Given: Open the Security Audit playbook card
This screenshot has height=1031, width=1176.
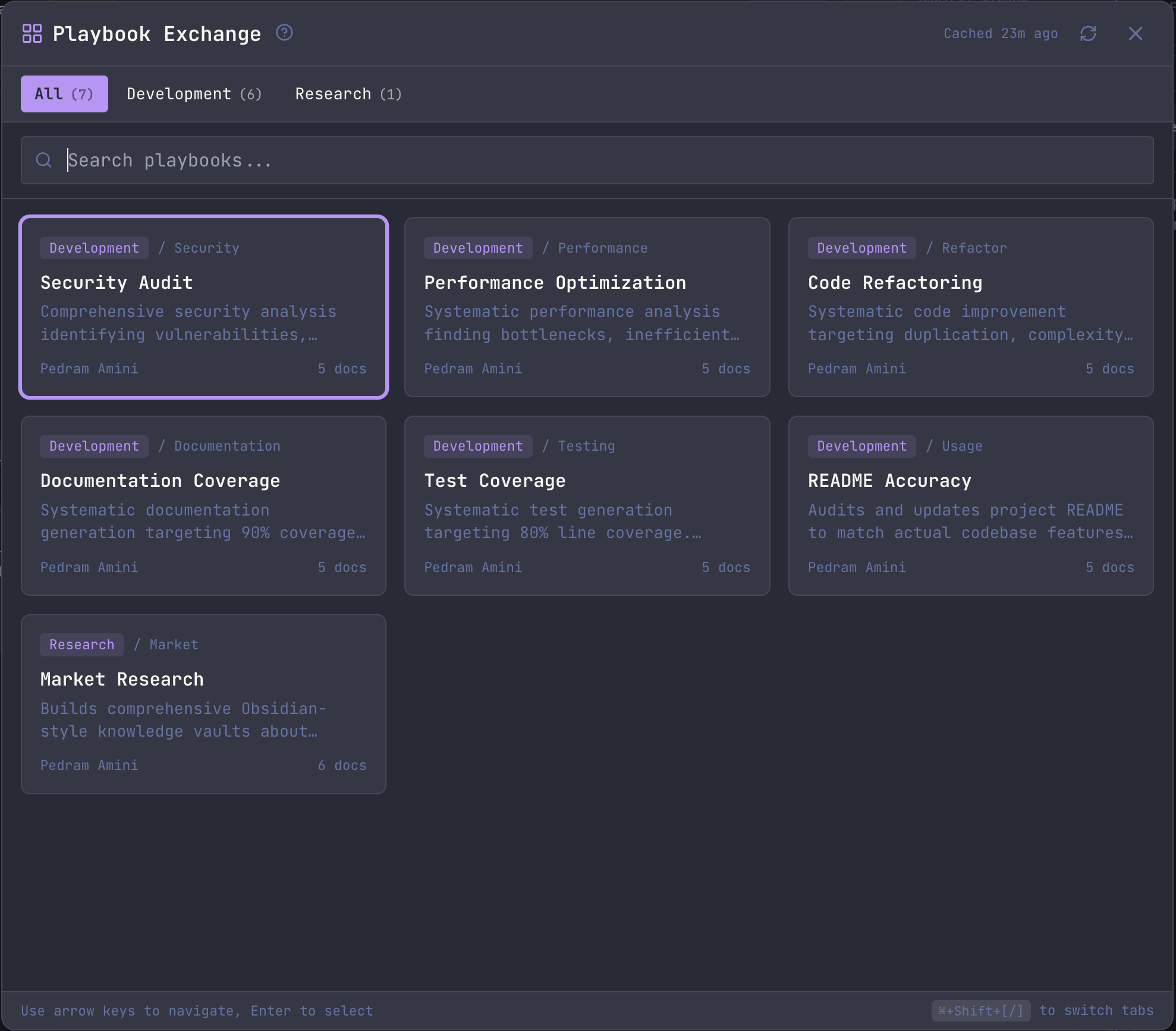Looking at the screenshot, I should [203, 307].
